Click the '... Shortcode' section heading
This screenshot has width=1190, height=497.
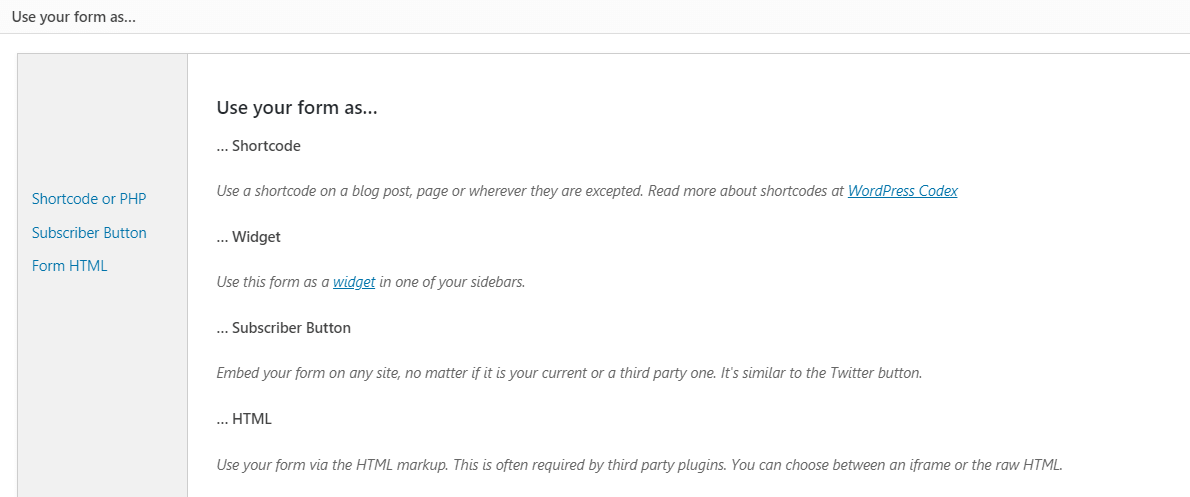258,146
